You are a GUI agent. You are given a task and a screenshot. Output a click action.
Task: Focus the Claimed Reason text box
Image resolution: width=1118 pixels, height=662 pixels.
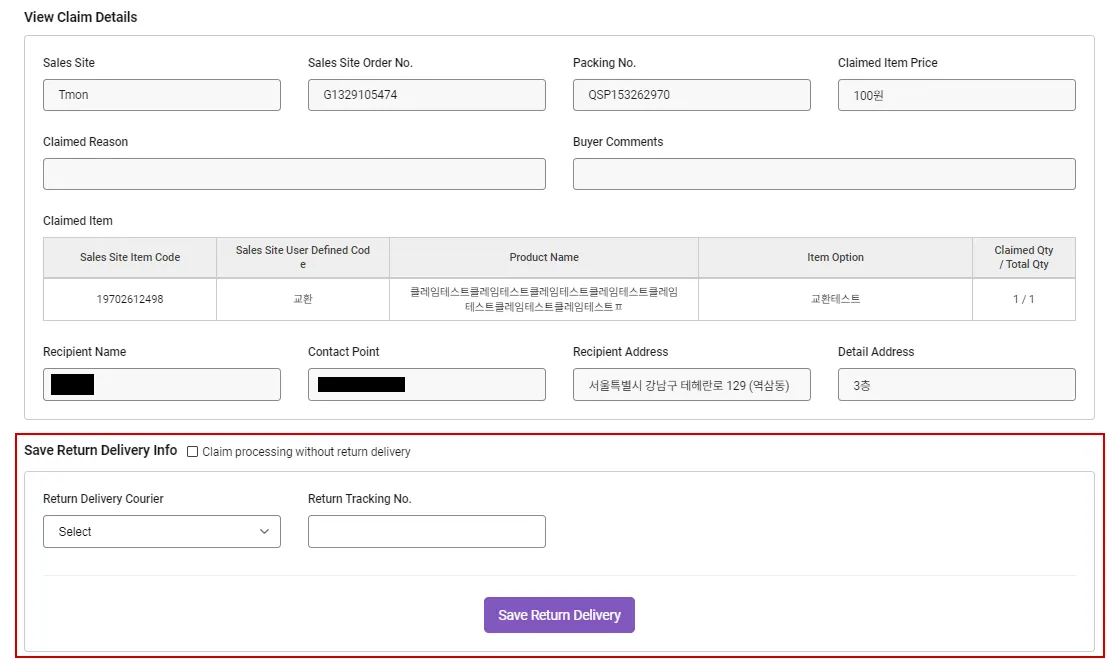(294, 174)
